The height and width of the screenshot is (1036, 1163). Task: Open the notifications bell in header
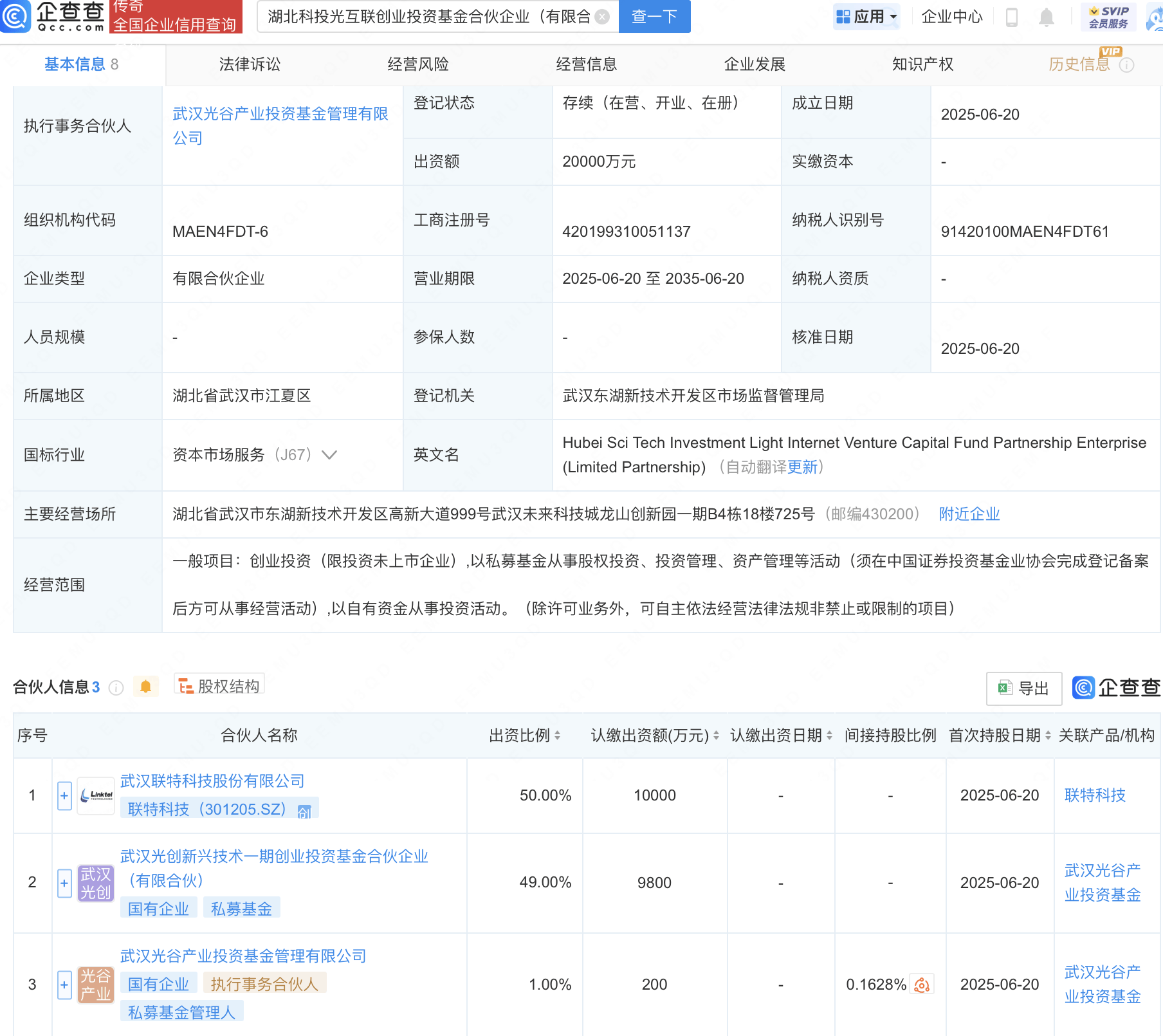[x=1047, y=17]
